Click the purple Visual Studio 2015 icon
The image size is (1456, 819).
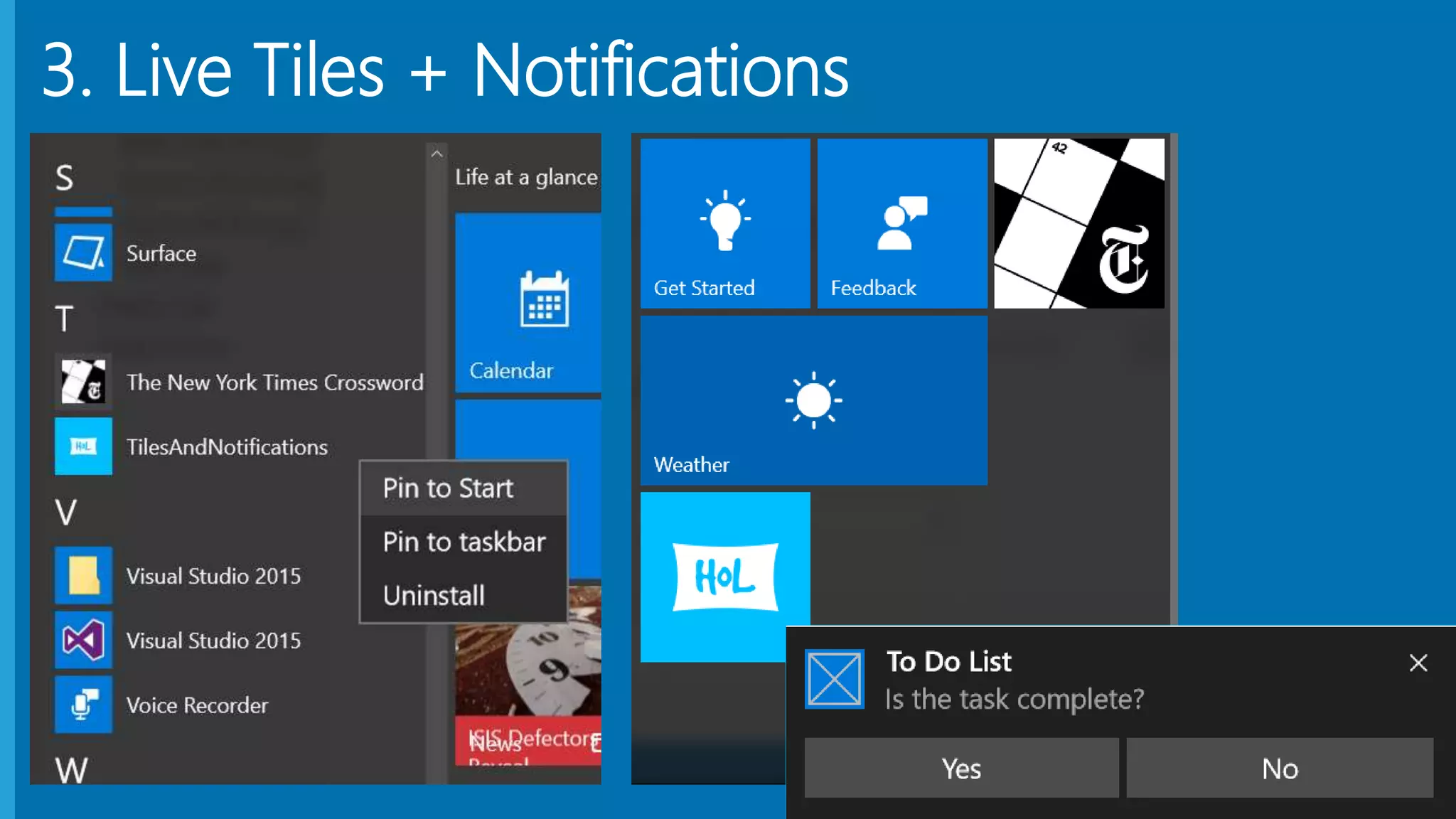83,640
